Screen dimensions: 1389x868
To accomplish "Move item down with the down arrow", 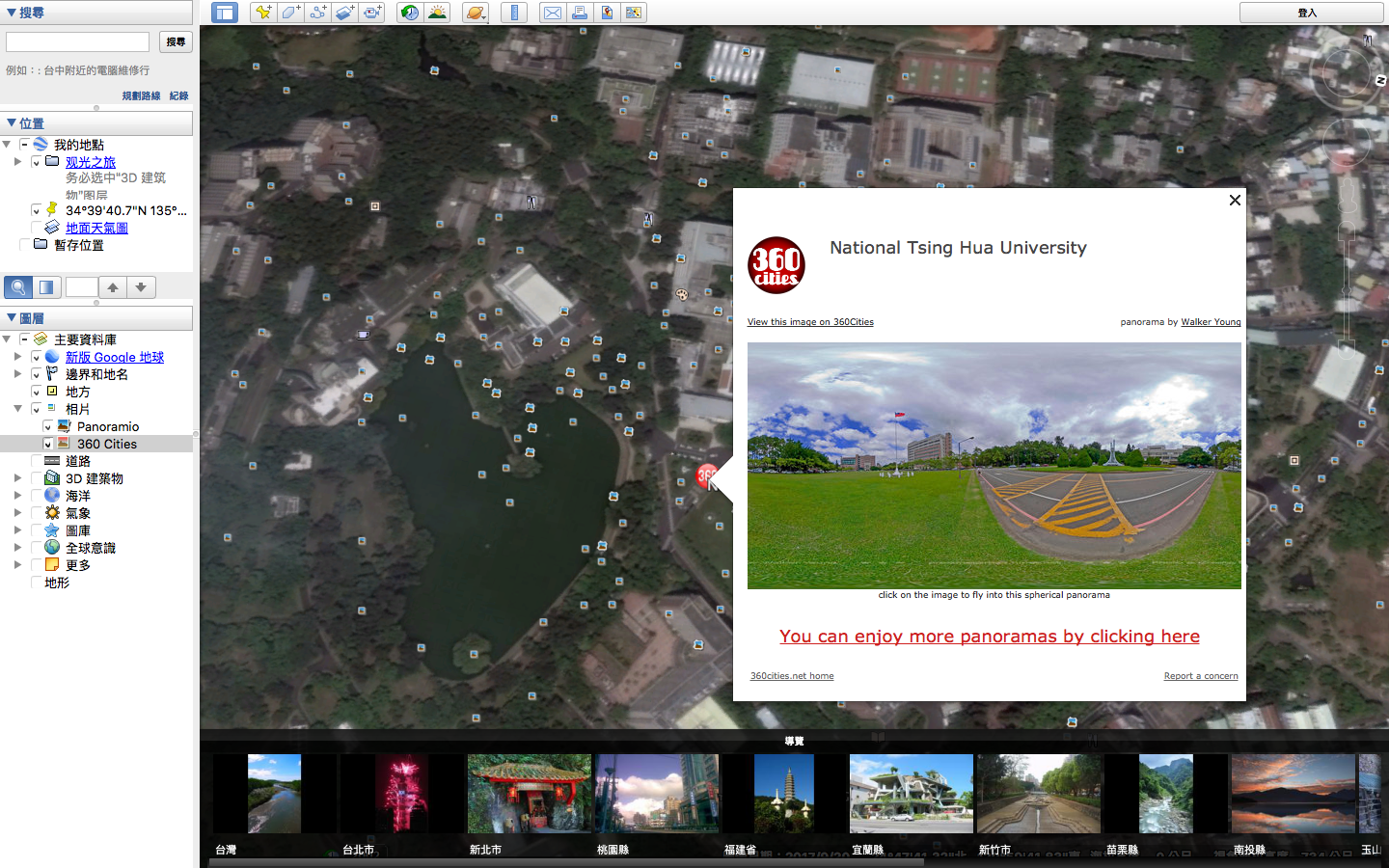I will 141,287.
